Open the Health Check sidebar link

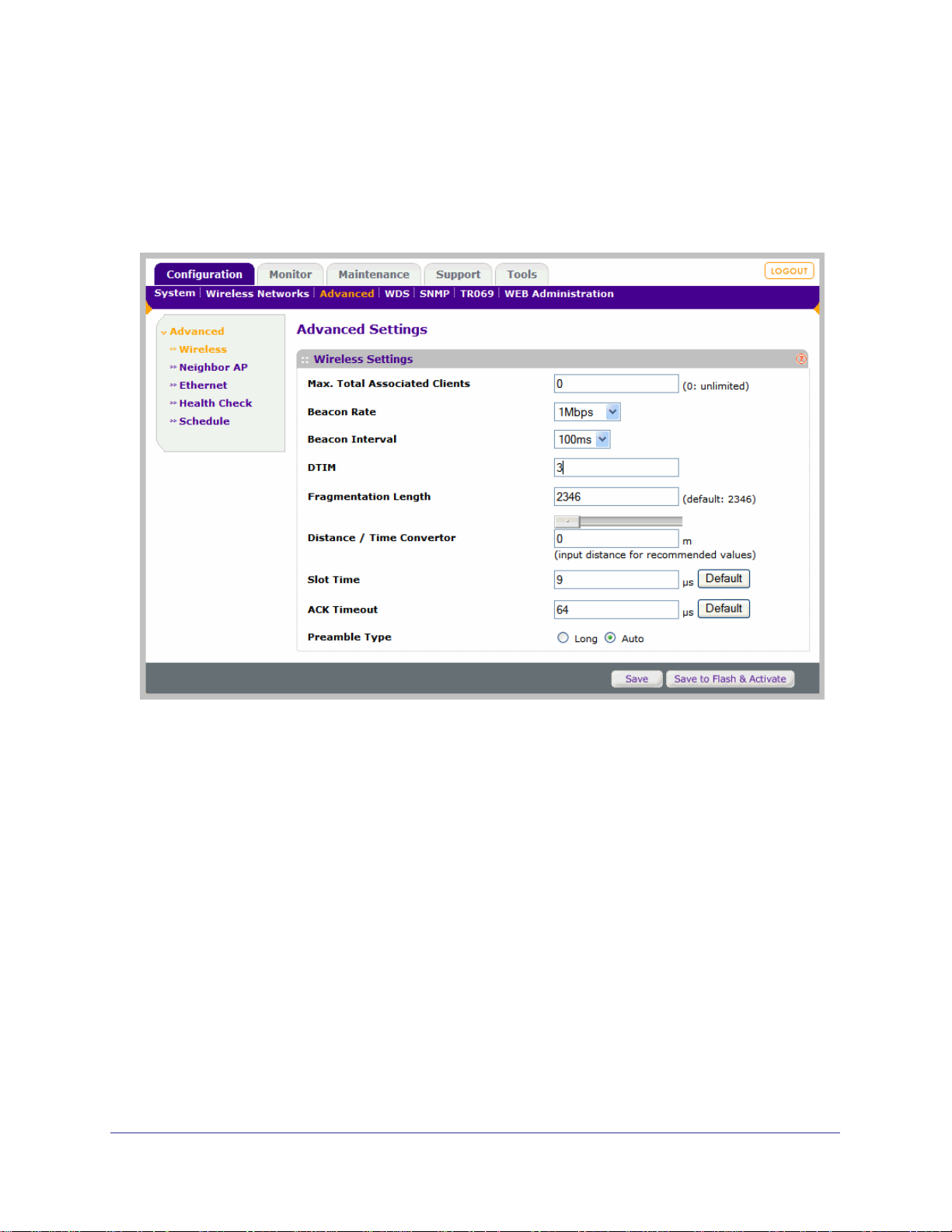pyautogui.click(x=215, y=403)
